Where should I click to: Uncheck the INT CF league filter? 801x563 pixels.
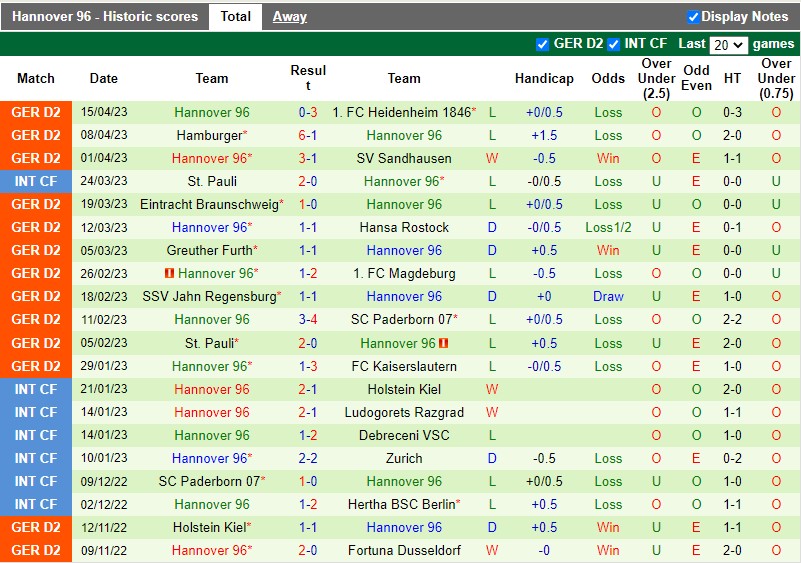tap(613, 44)
